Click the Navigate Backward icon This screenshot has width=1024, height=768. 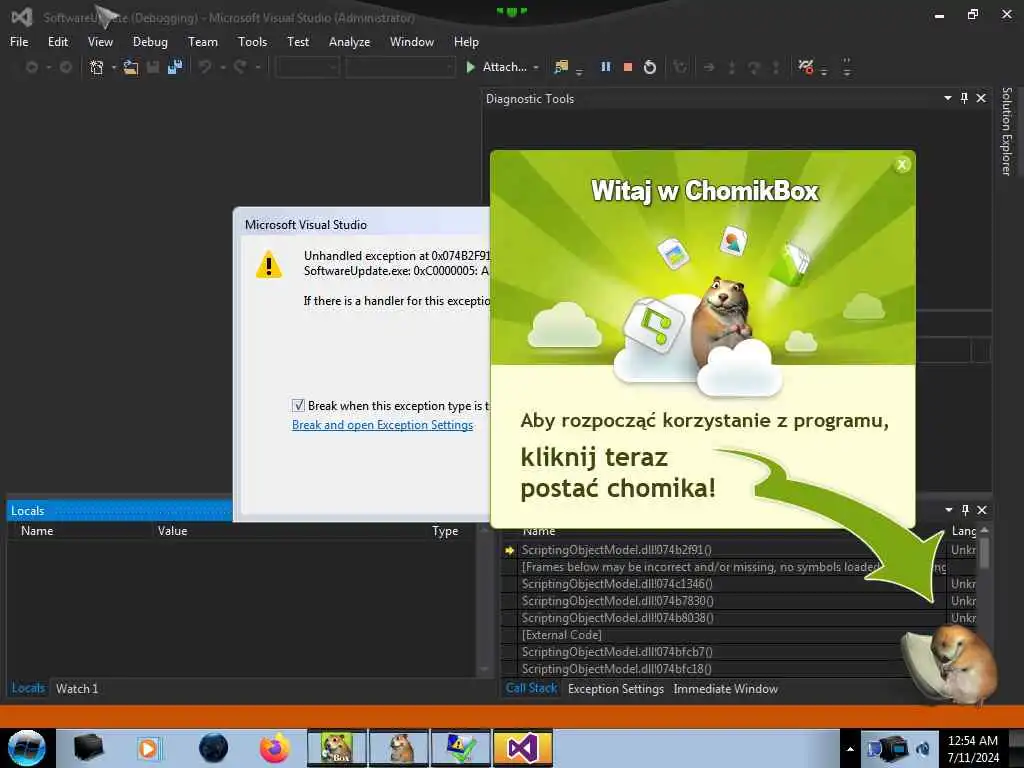[31, 67]
